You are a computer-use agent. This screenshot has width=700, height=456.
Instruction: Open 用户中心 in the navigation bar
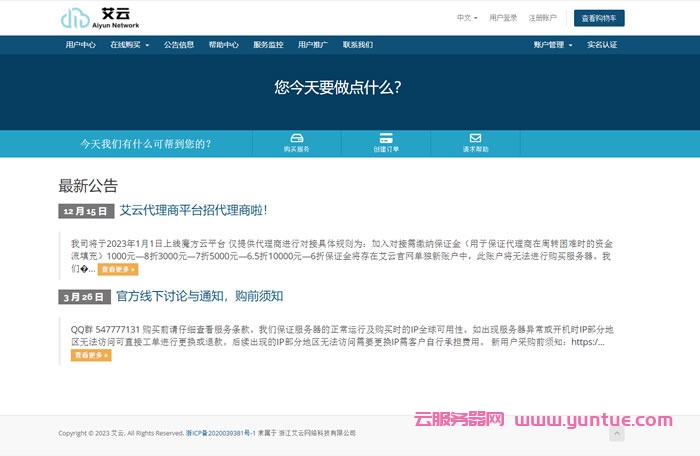point(81,45)
